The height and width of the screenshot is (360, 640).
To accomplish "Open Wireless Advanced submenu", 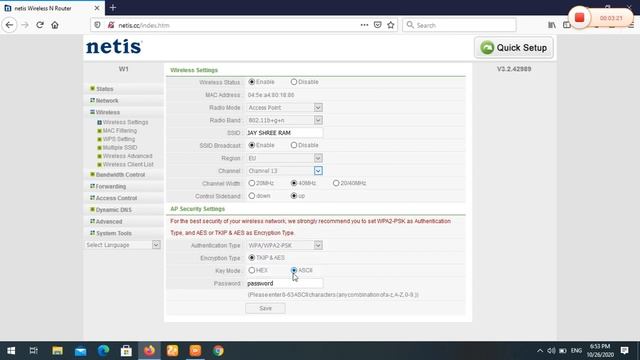I will click(x=127, y=156).
